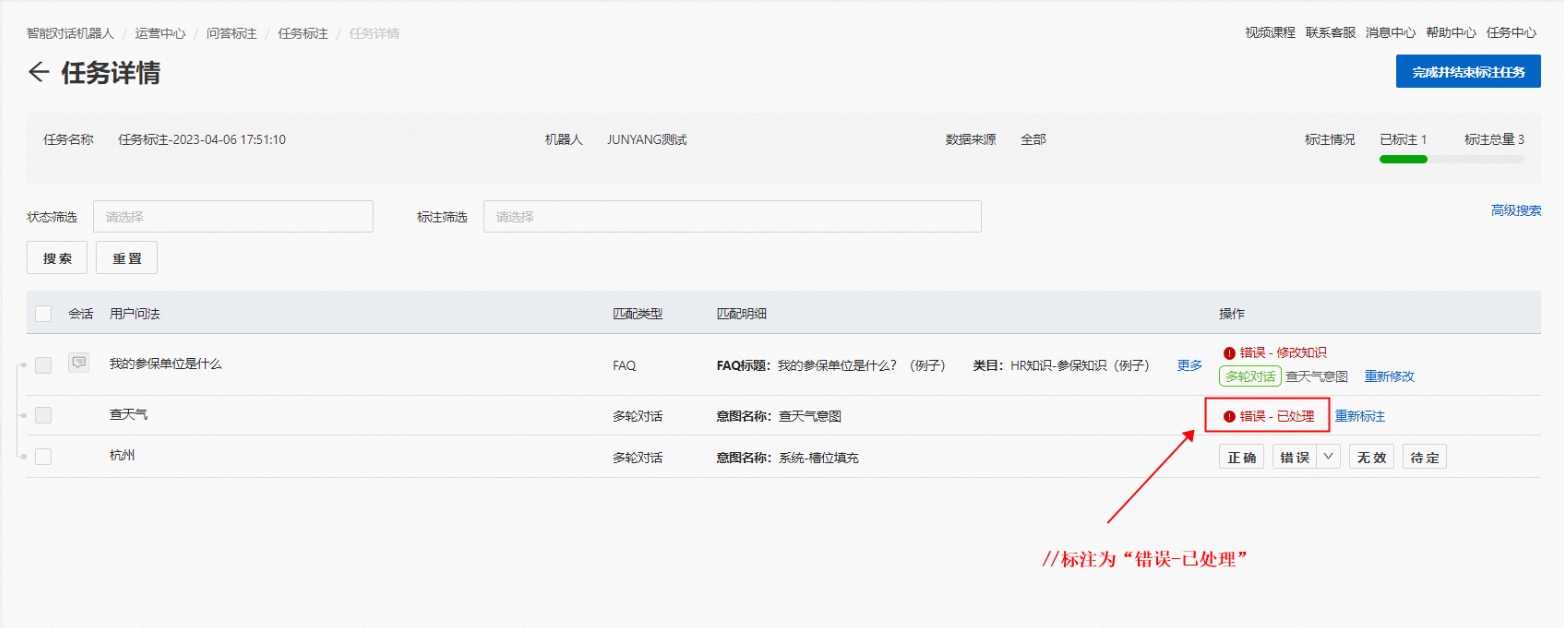Open the 会话 chat icon for 我的参保单位是什么
The image size is (1564, 628).
click(78, 363)
